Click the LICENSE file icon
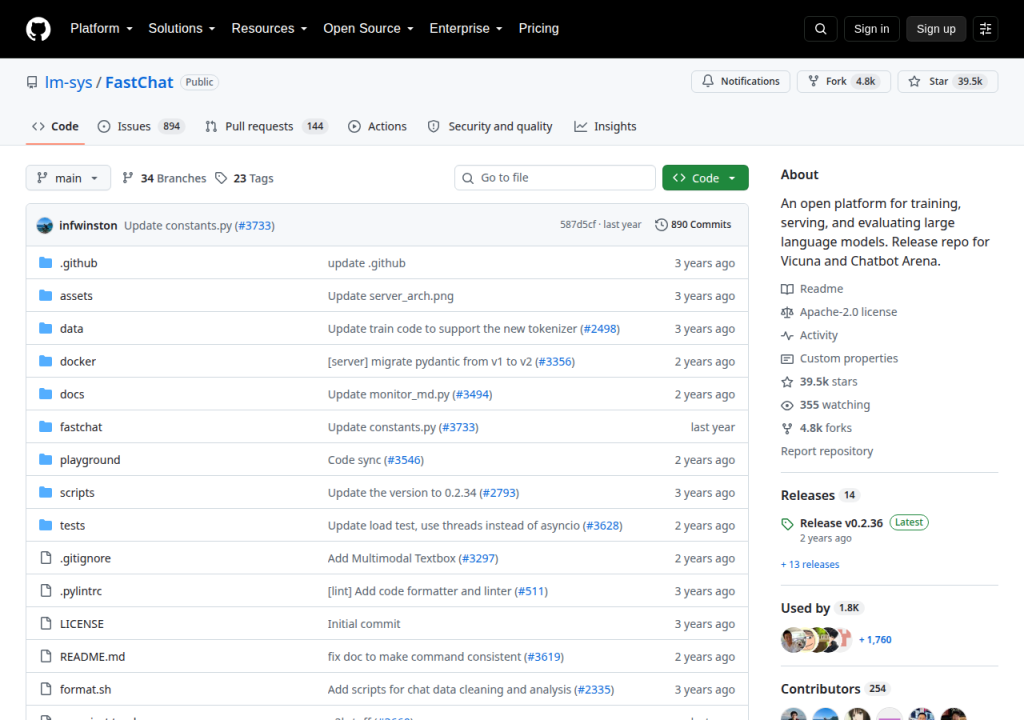 click(46, 623)
